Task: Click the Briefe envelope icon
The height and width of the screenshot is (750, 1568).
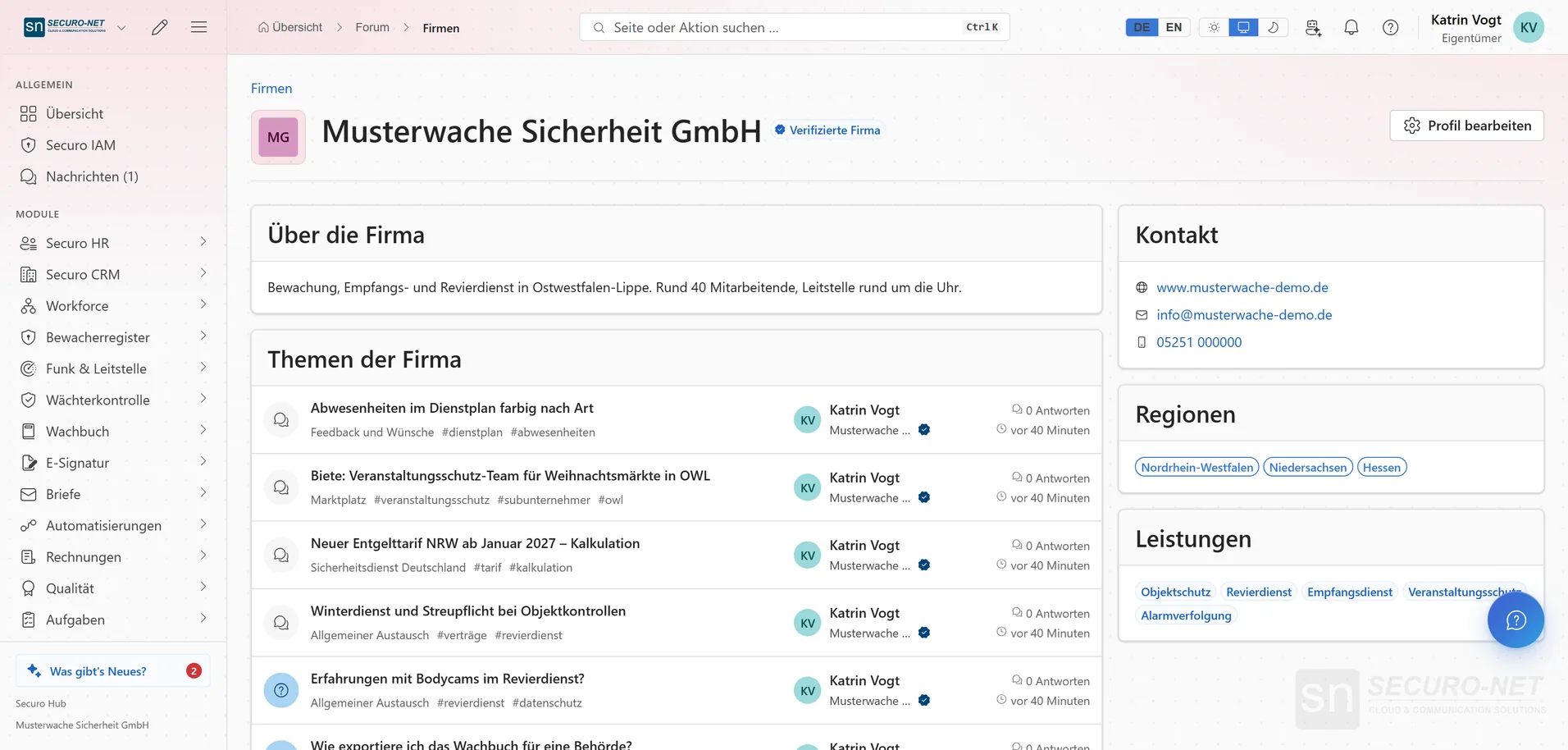Action: (29, 494)
